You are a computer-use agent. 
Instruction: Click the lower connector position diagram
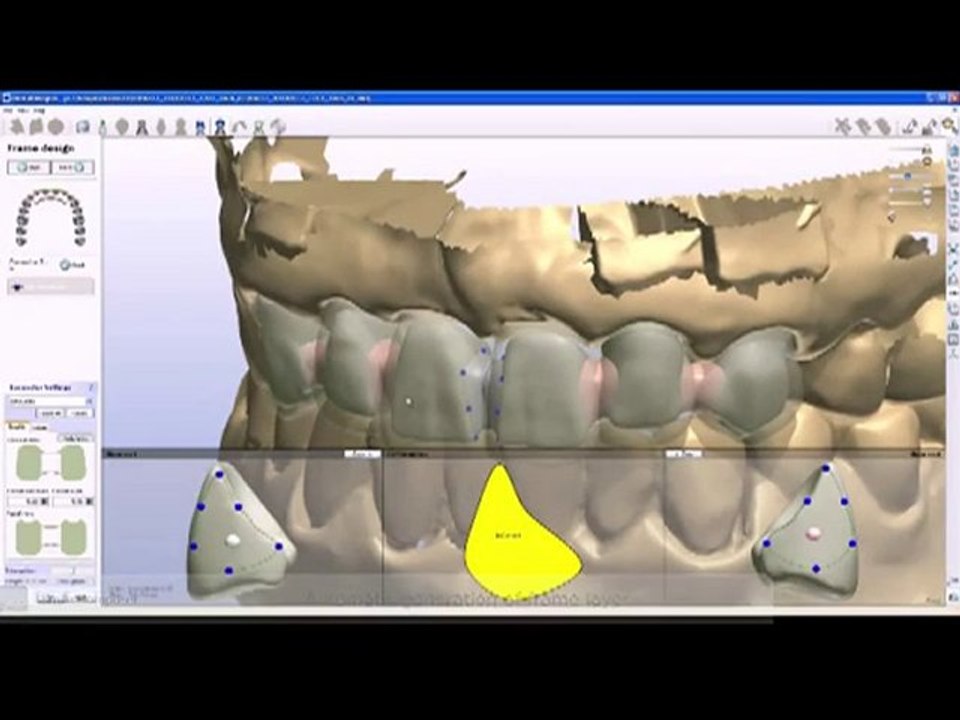[x=51, y=538]
